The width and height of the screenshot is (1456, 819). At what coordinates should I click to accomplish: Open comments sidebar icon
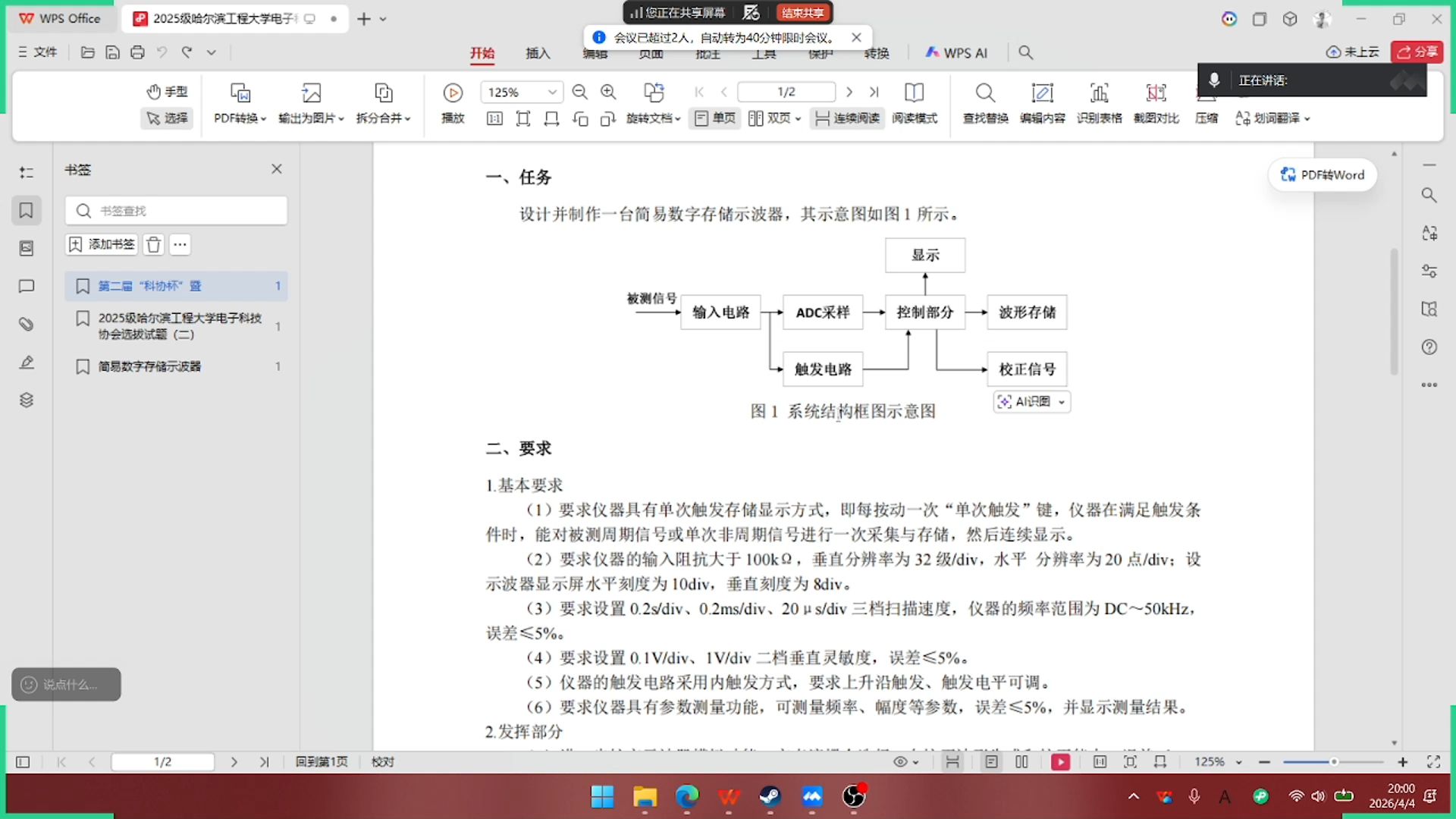pyautogui.click(x=27, y=286)
